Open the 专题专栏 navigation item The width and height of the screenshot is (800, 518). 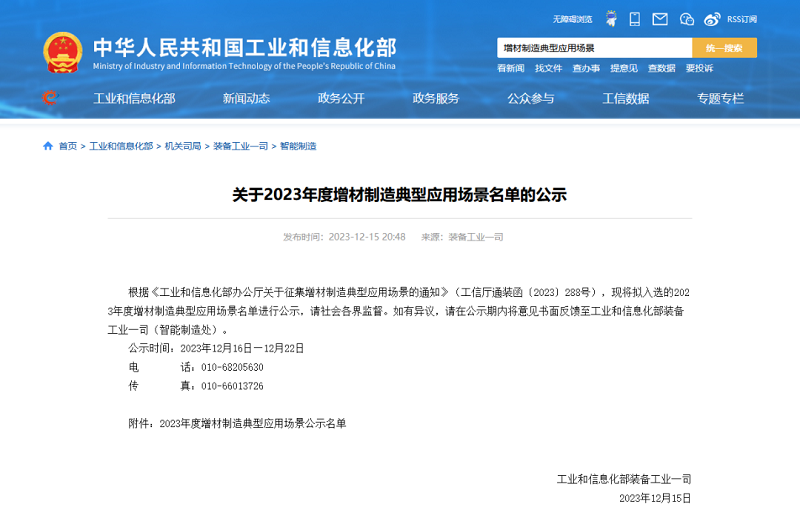click(720, 98)
